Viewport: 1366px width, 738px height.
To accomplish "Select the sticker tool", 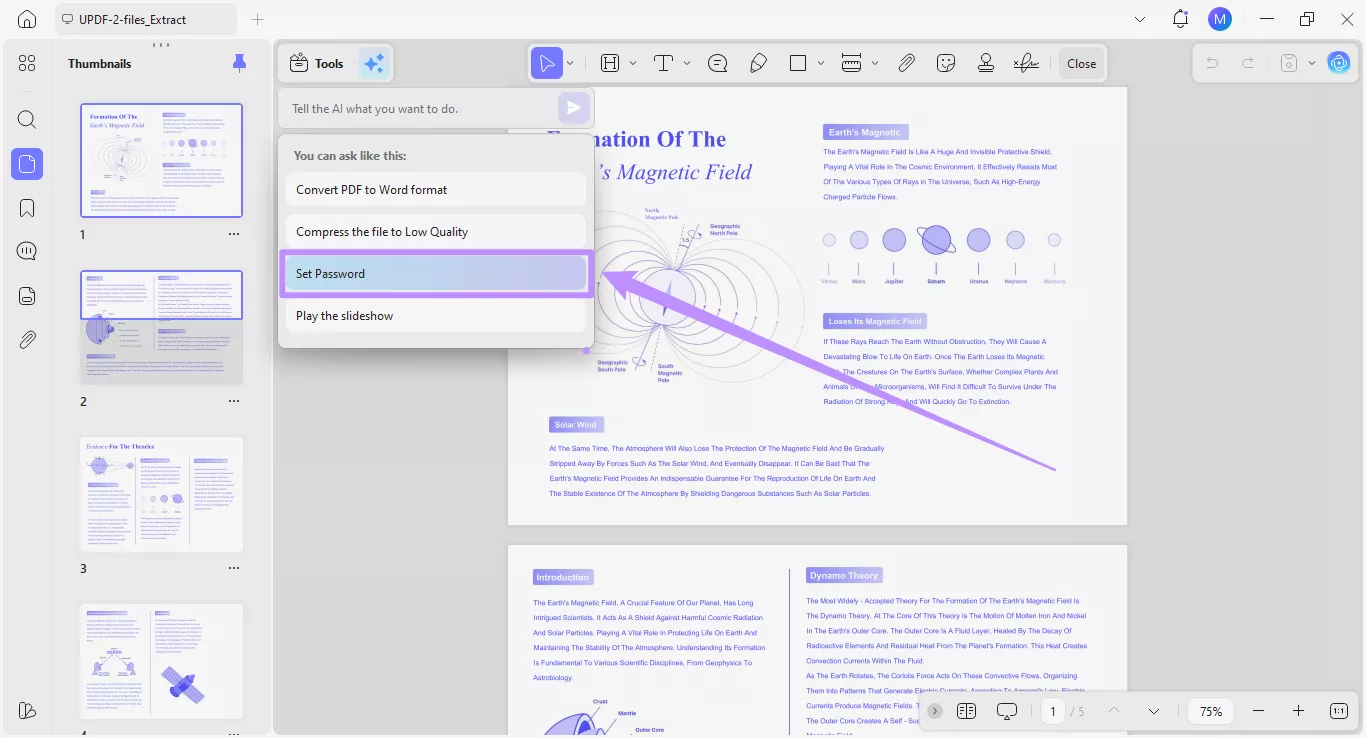I will tap(946, 63).
